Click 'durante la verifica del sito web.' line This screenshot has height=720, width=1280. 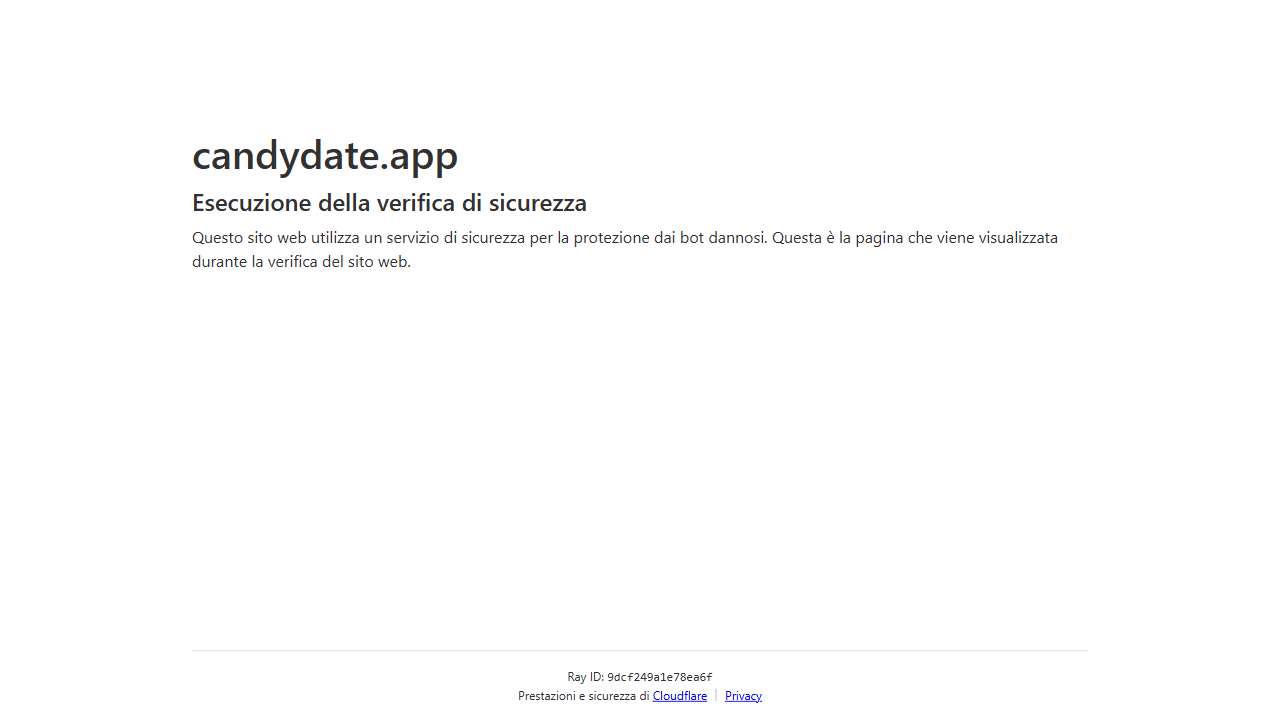coord(301,262)
